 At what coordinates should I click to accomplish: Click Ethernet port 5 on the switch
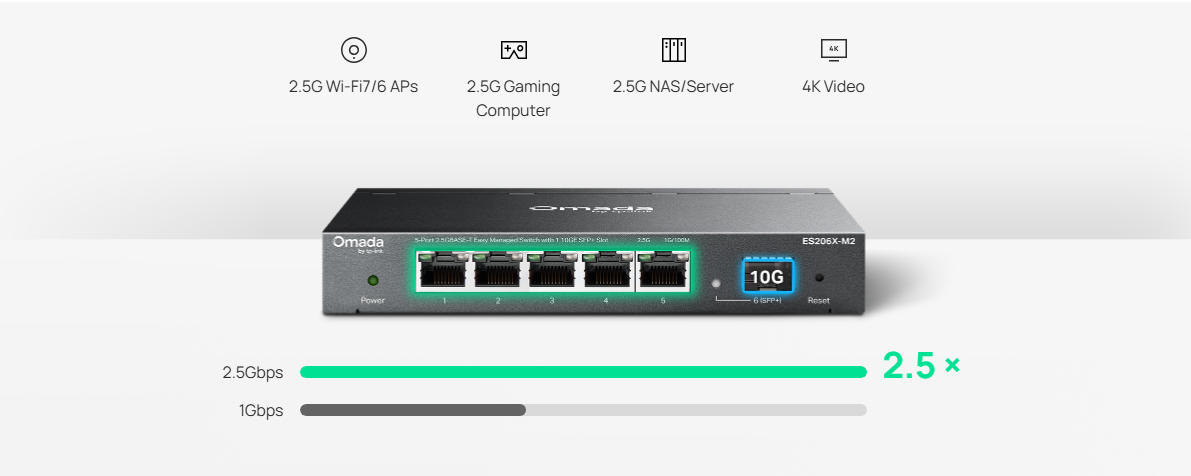coord(663,271)
